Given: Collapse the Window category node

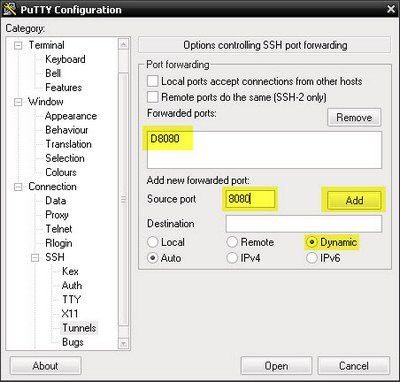Looking at the screenshot, I should coord(18,102).
